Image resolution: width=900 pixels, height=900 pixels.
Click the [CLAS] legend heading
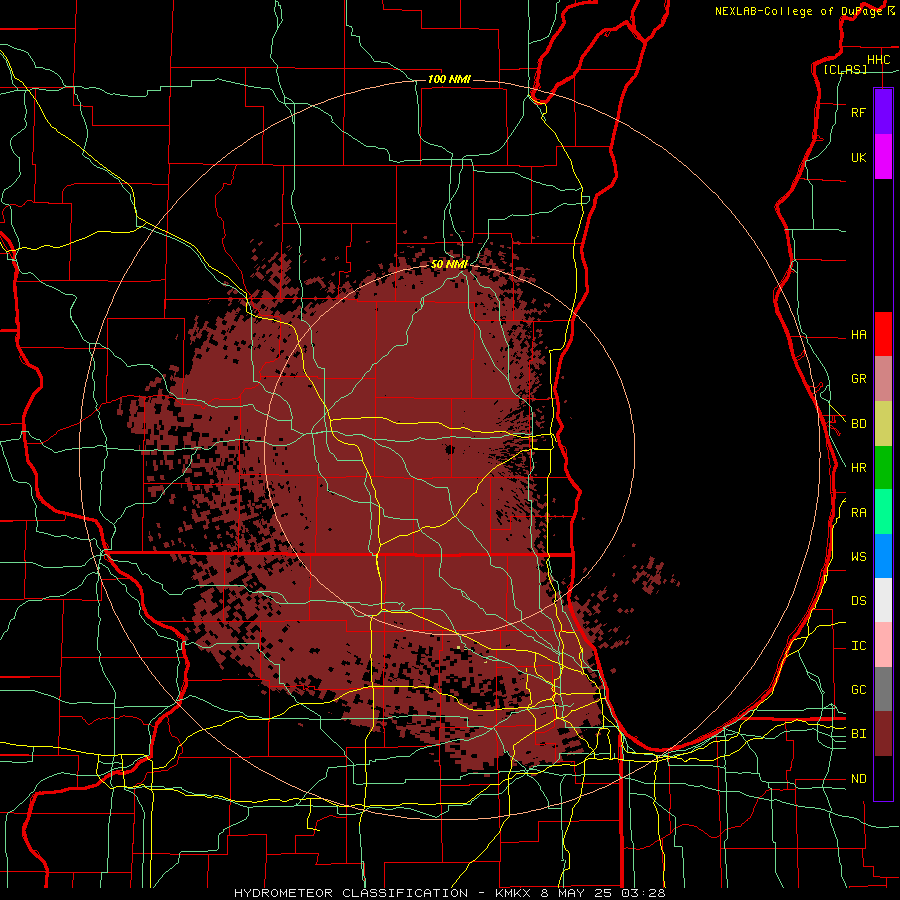[845, 69]
